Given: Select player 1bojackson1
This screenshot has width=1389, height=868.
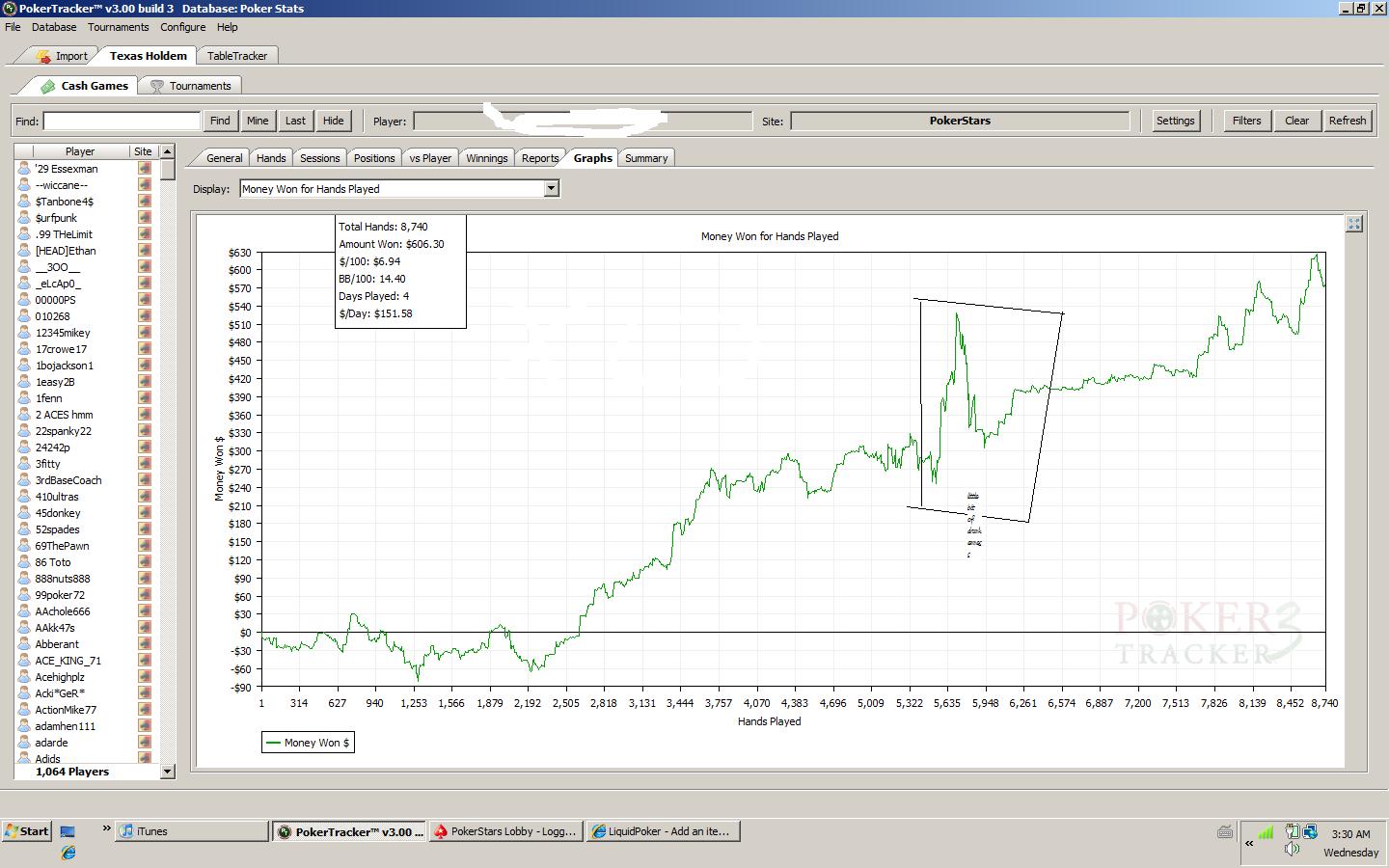Looking at the screenshot, I should pyautogui.click(x=65, y=366).
